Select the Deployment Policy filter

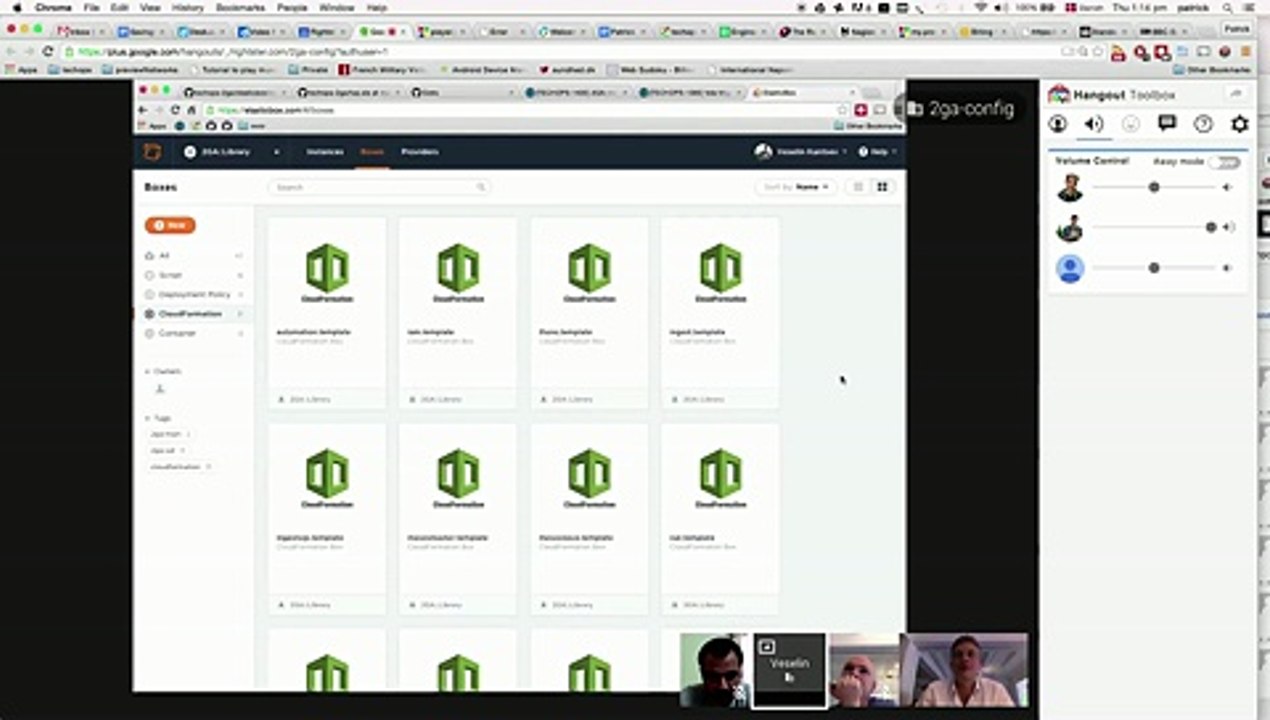194,294
